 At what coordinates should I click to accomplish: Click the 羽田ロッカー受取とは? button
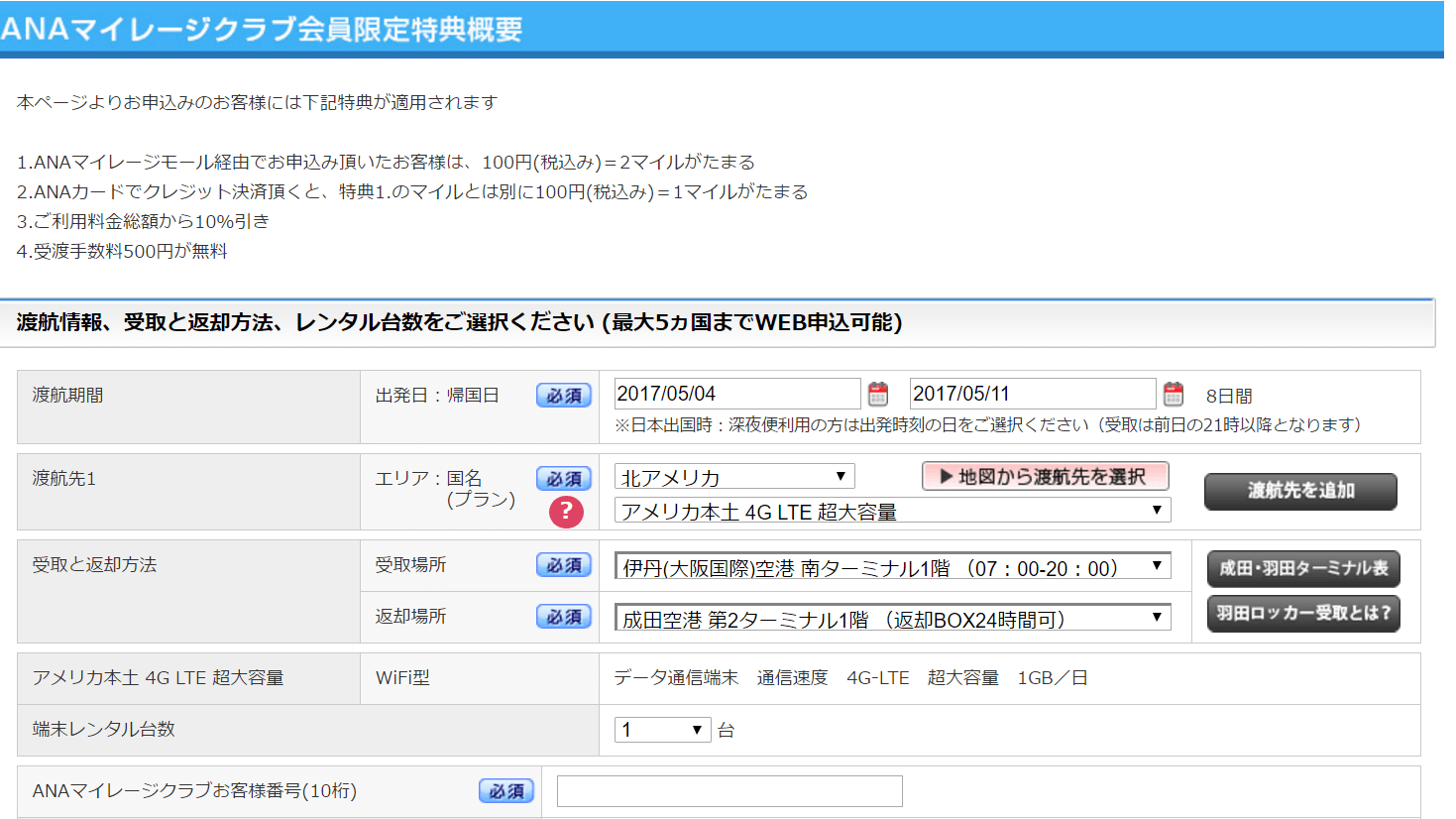(1302, 614)
